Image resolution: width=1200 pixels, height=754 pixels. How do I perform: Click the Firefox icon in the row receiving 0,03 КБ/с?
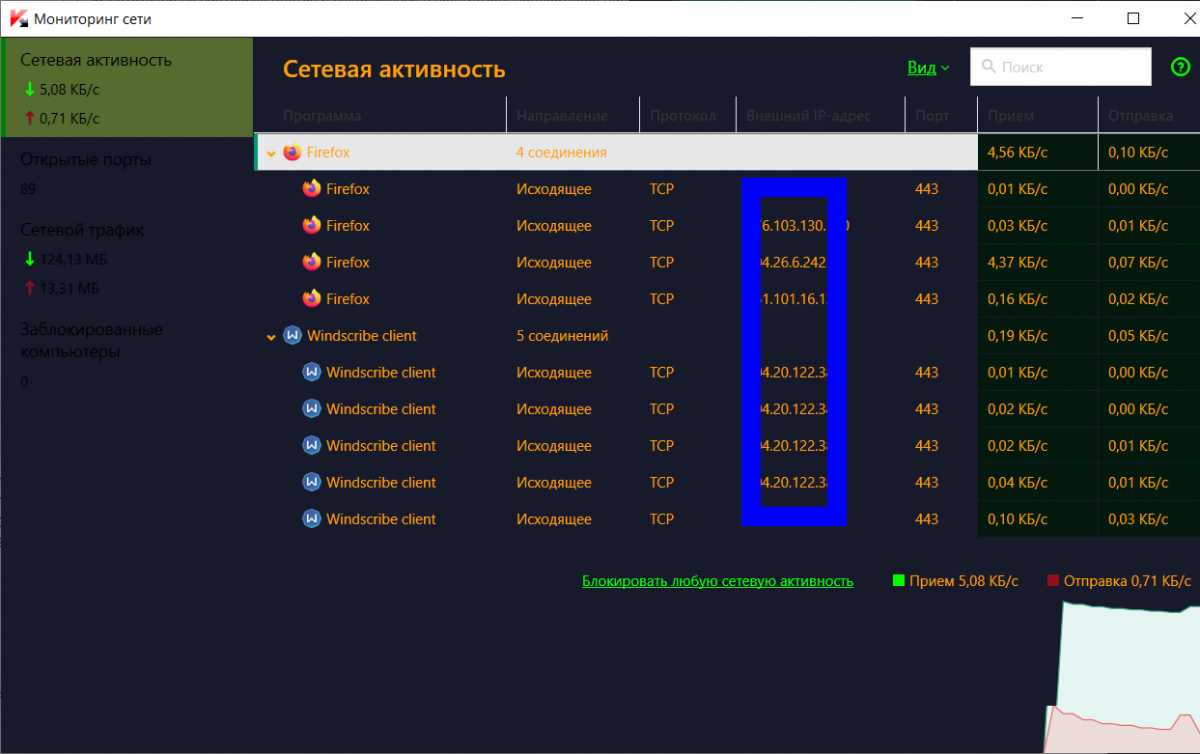pos(311,225)
